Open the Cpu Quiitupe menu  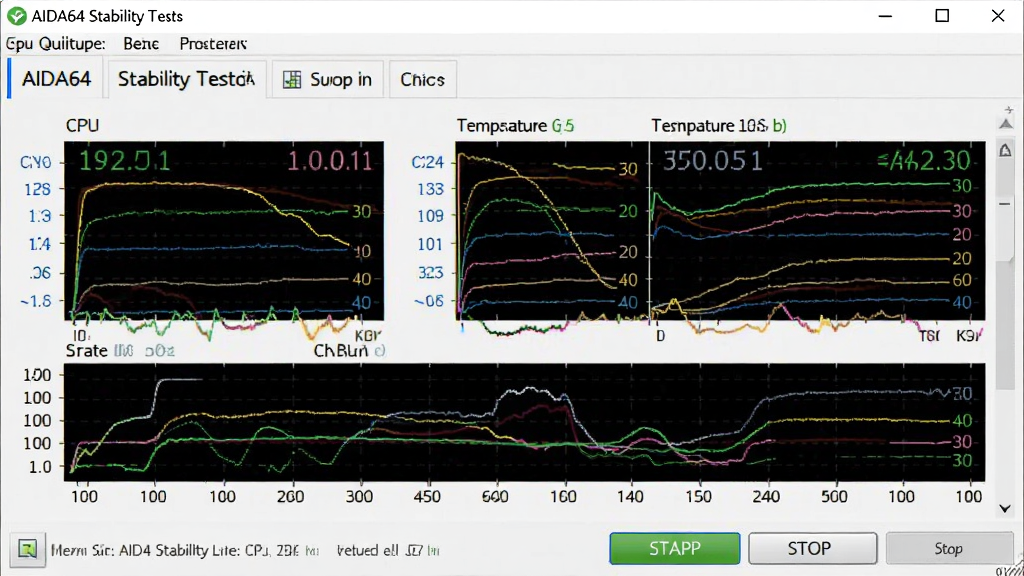pos(56,44)
